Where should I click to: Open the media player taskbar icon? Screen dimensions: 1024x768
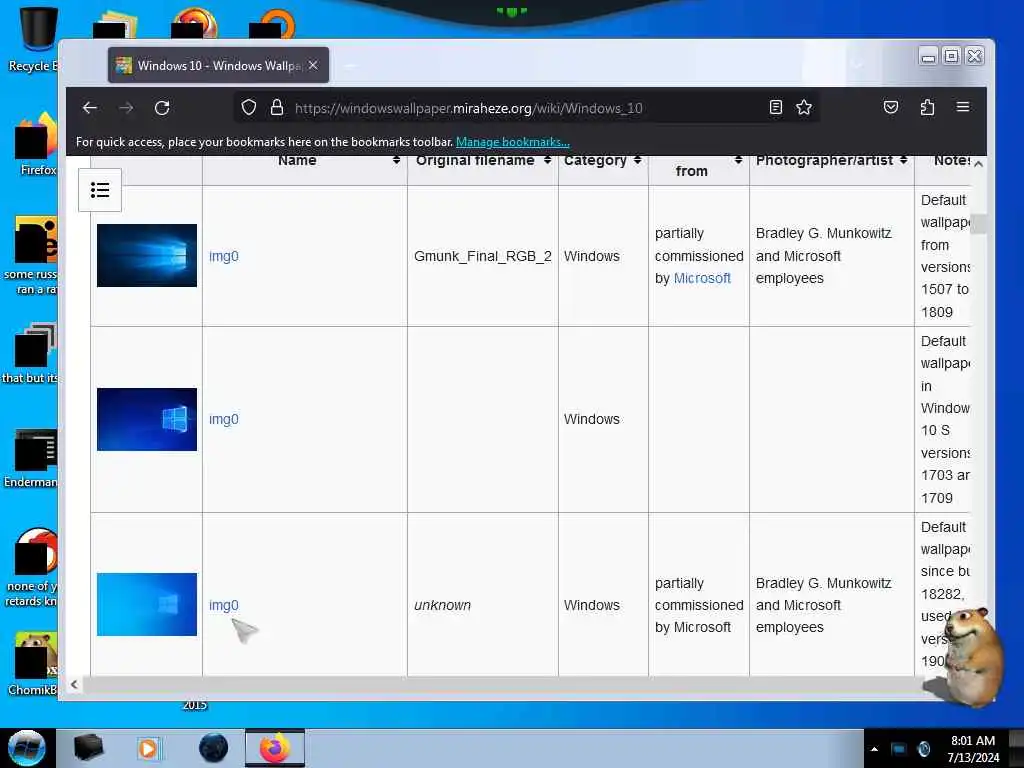click(148, 748)
